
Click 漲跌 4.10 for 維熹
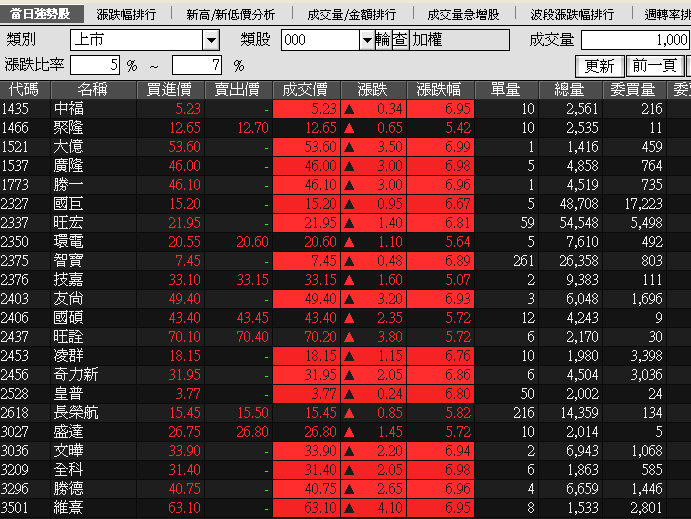390,508
